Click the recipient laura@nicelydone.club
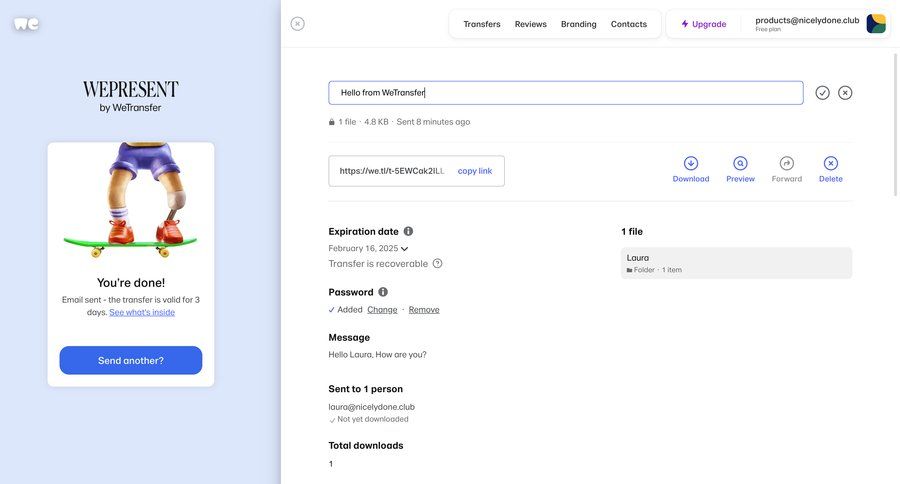The image size is (900, 484). coord(371,406)
